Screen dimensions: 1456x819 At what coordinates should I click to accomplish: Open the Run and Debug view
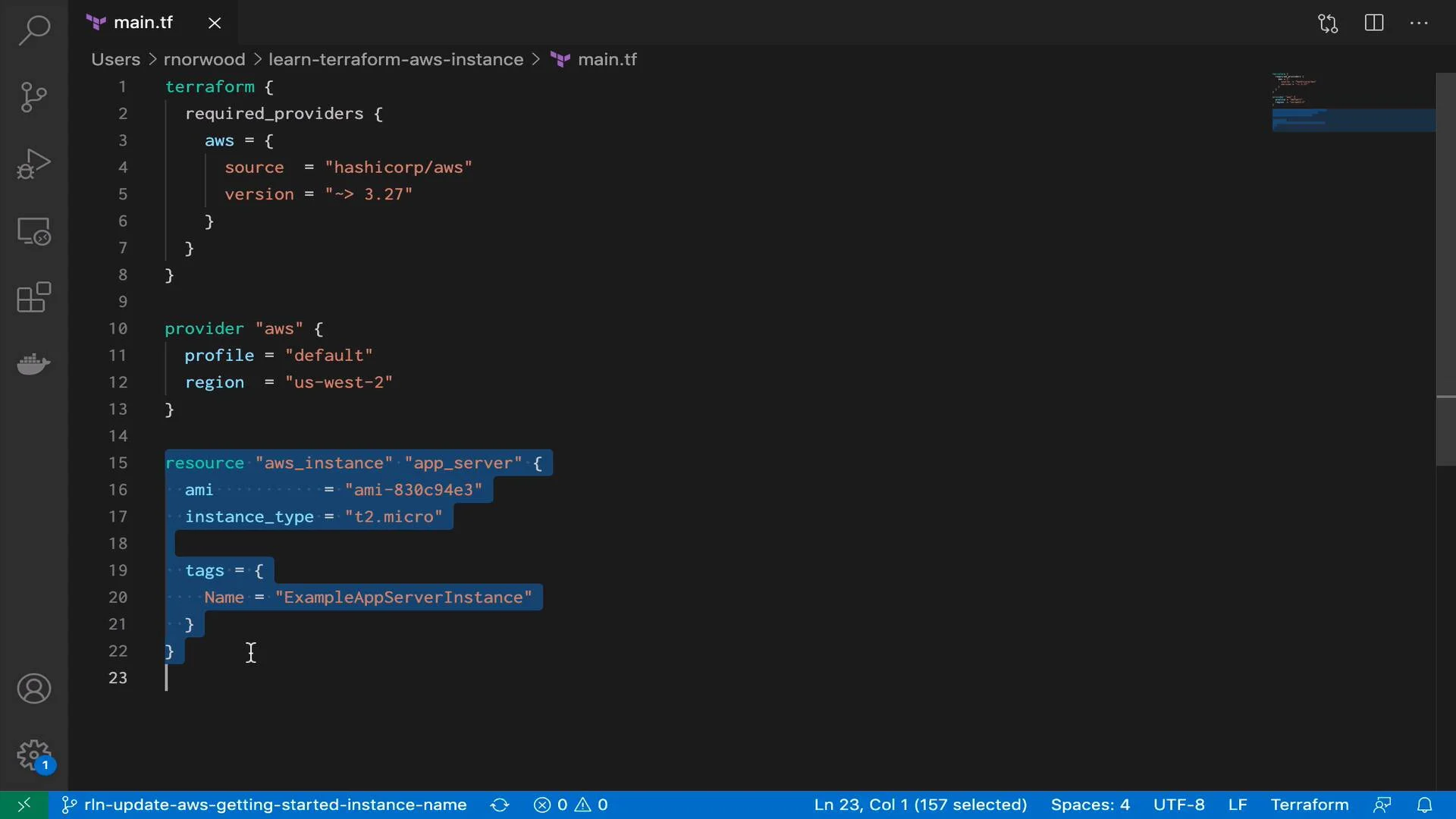click(x=34, y=164)
